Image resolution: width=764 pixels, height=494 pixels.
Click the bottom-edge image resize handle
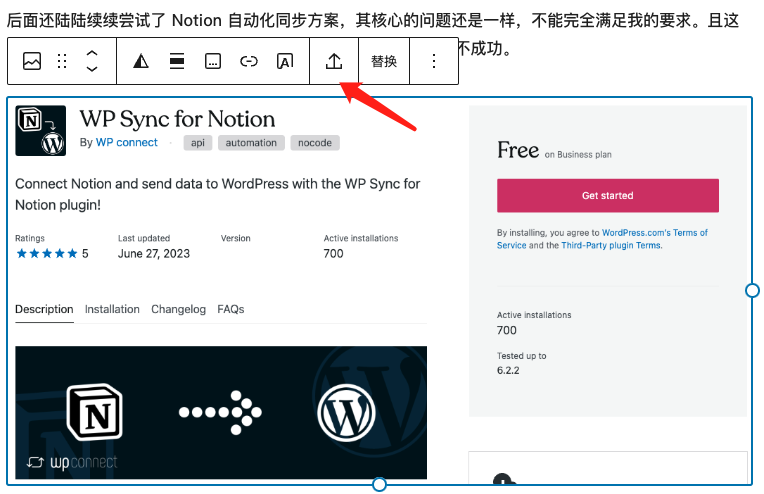tap(379, 484)
